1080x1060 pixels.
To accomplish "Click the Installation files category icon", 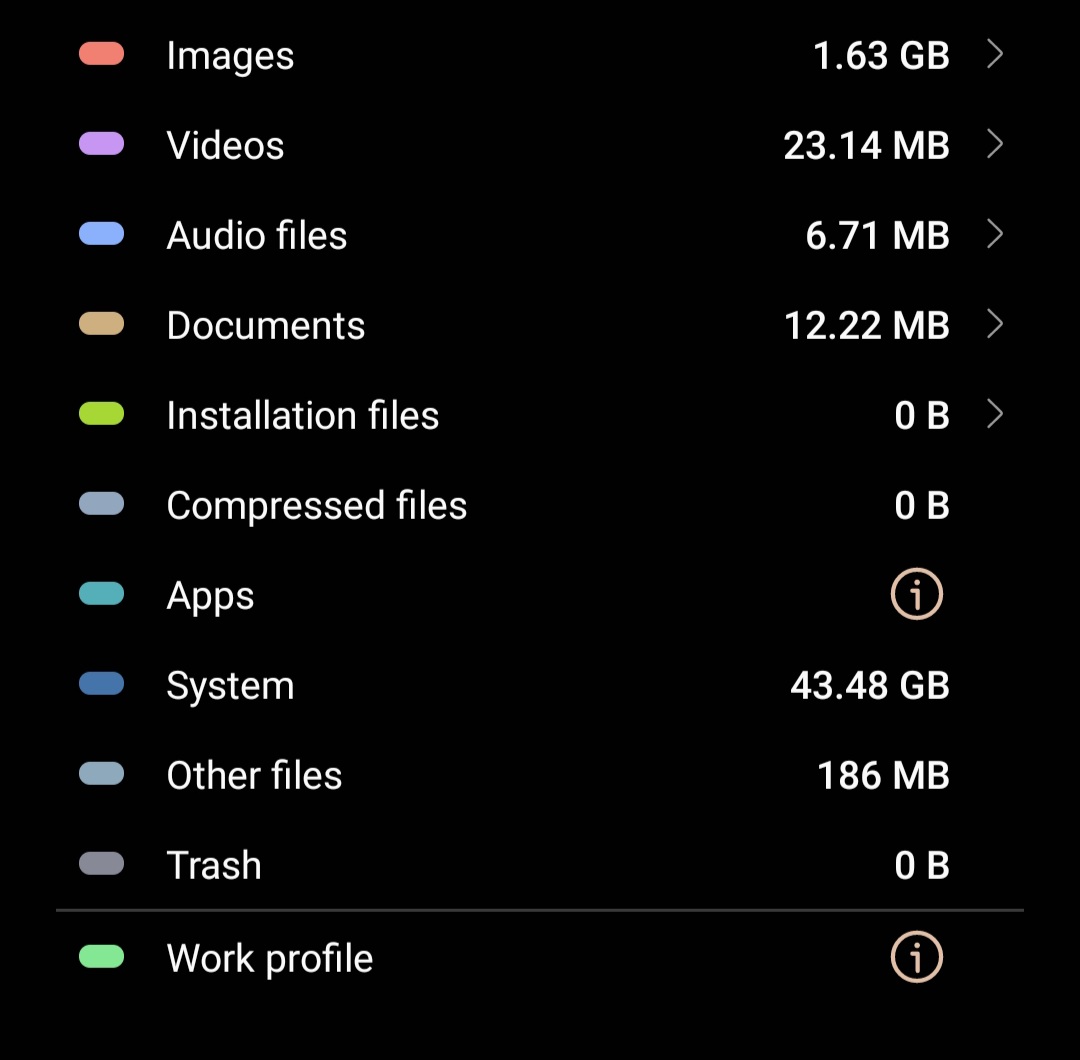I will (x=101, y=414).
